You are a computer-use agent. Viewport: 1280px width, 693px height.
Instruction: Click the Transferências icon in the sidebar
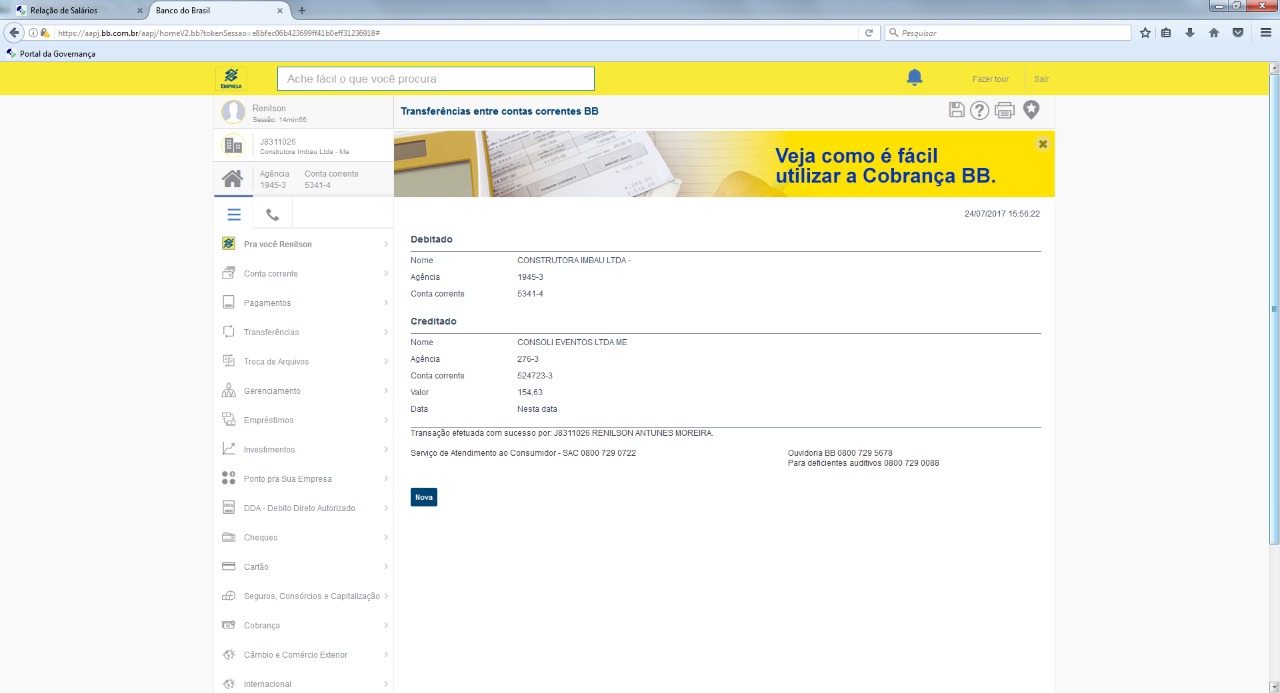tap(228, 332)
